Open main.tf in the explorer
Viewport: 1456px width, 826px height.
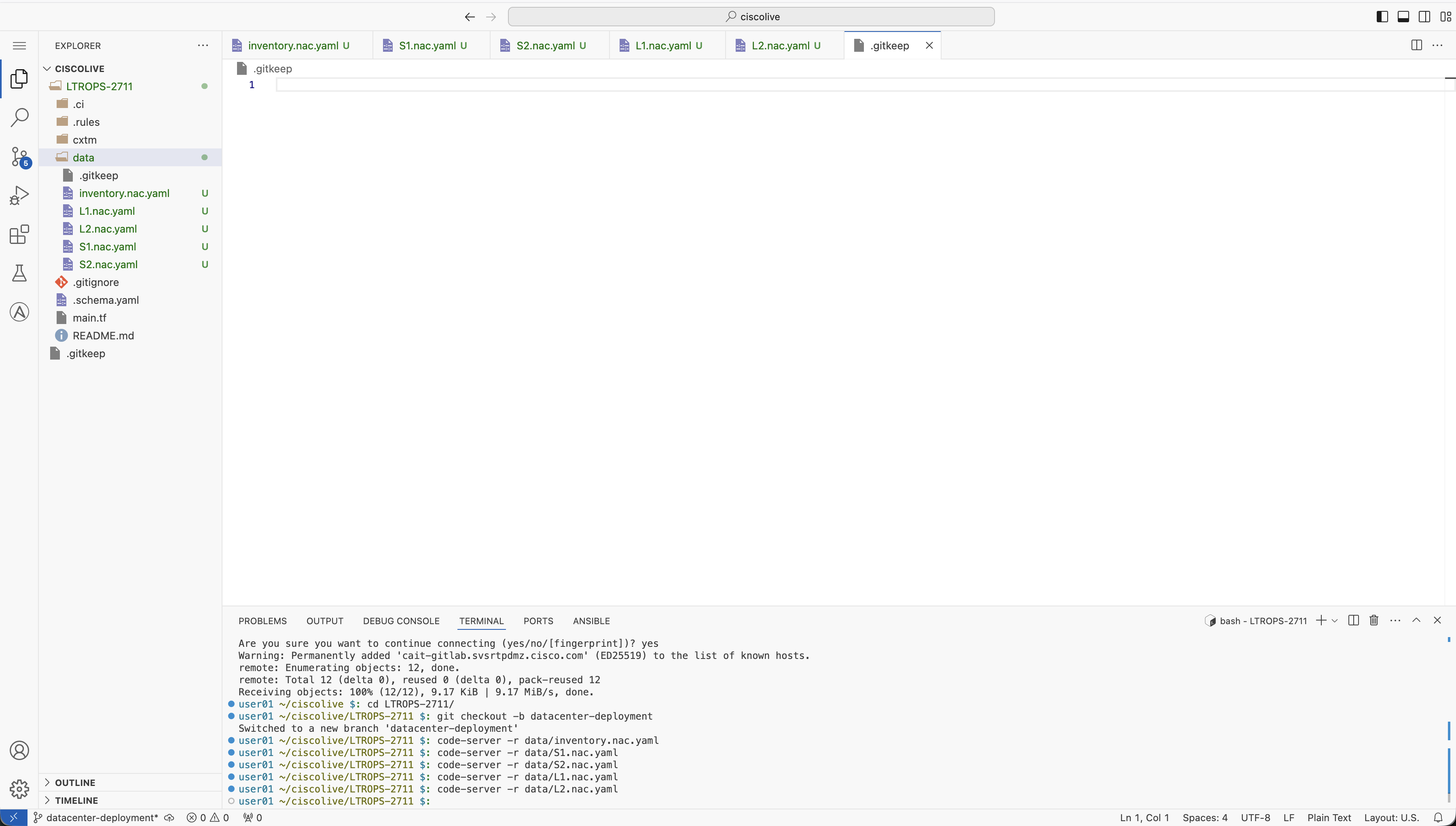pyautogui.click(x=89, y=318)
